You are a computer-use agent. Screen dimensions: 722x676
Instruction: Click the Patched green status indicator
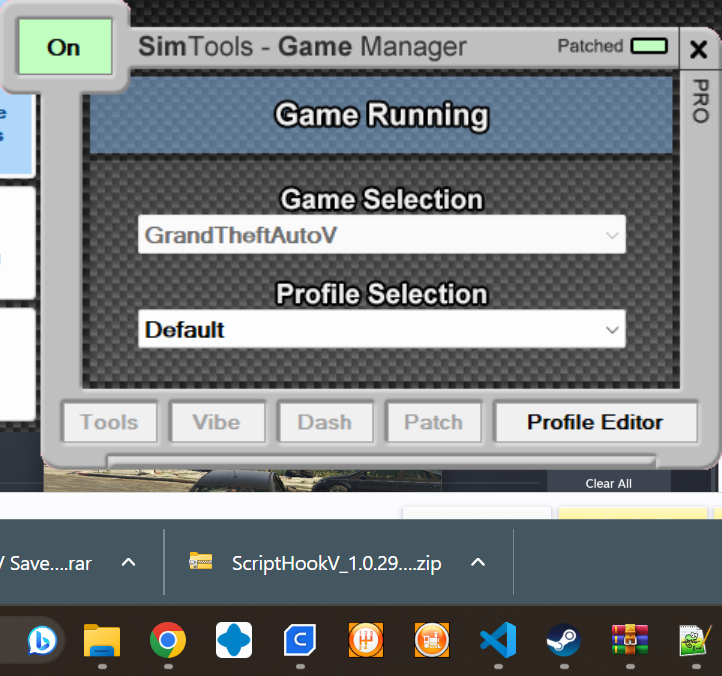(x=649, y=46)
